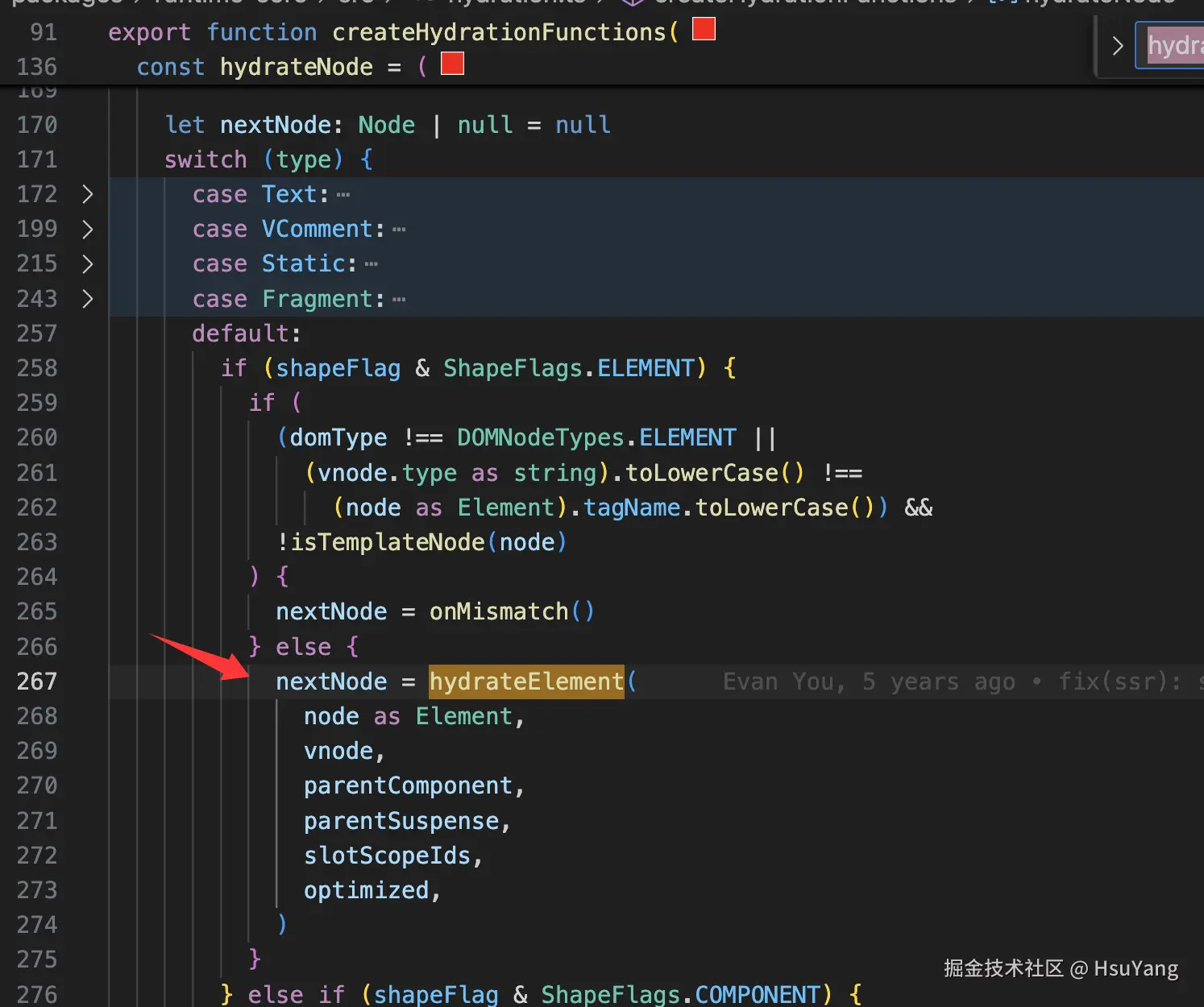Click 'toLowerCase()' on line 261

point(715,473)
